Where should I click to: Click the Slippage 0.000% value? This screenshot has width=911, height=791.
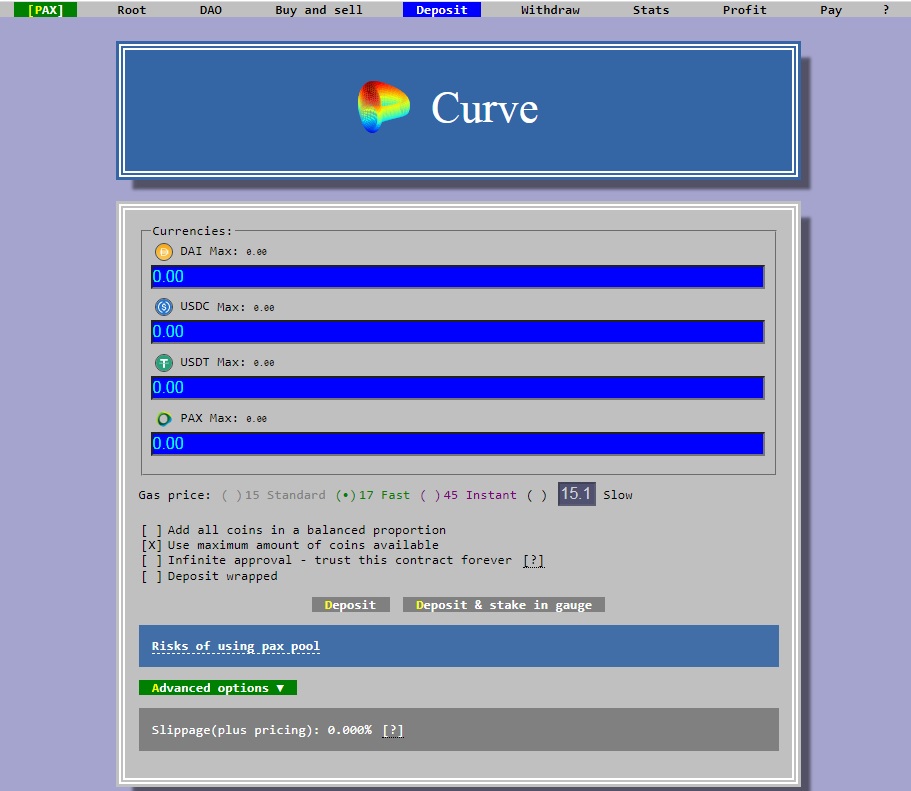(x=350, y=730)
